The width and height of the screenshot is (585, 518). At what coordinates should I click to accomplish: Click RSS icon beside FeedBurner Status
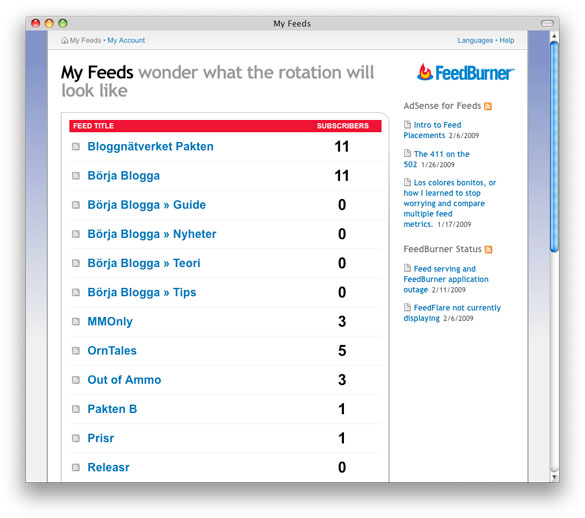tap(488, 249)
